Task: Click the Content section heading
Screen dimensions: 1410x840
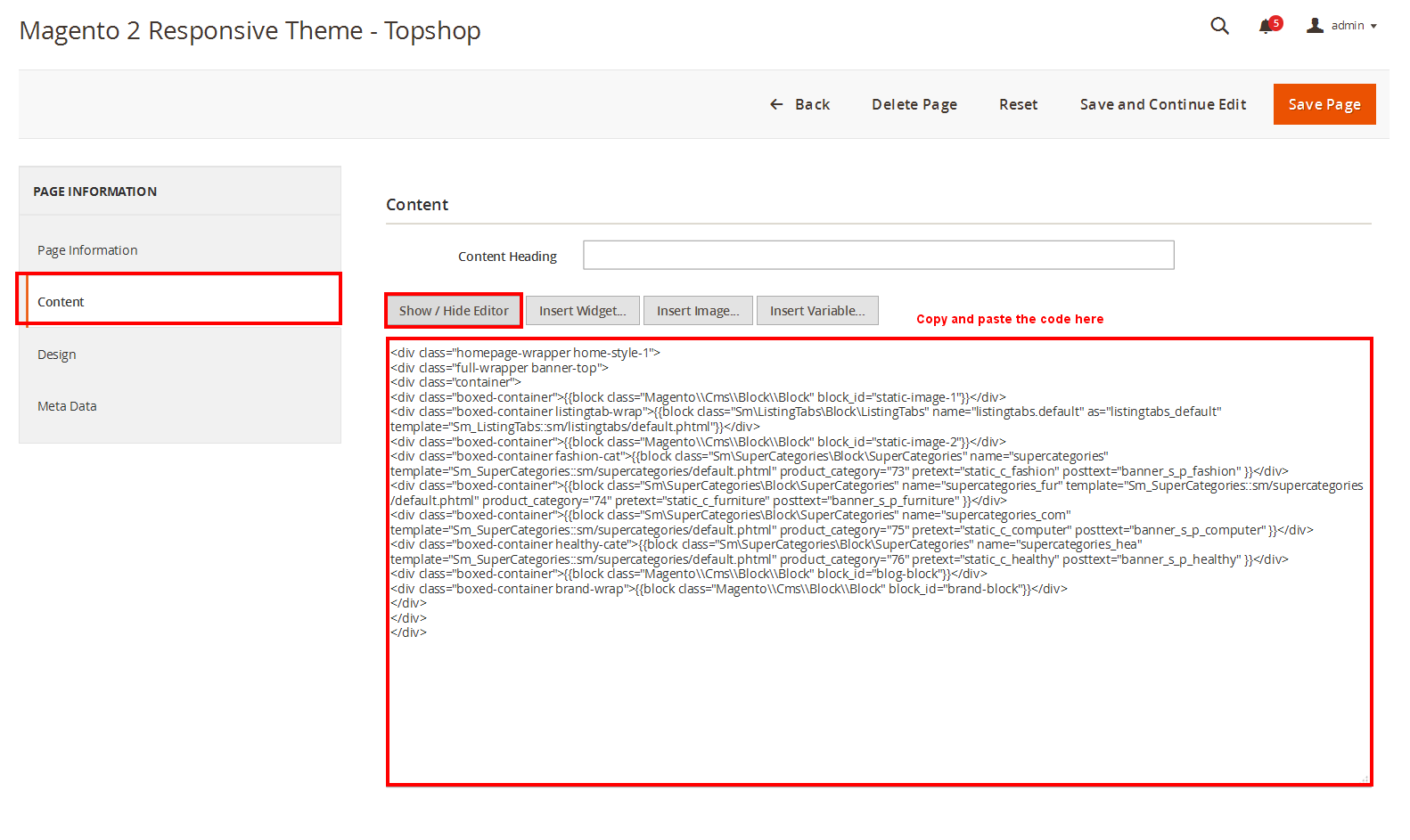Action: (417, 205)
